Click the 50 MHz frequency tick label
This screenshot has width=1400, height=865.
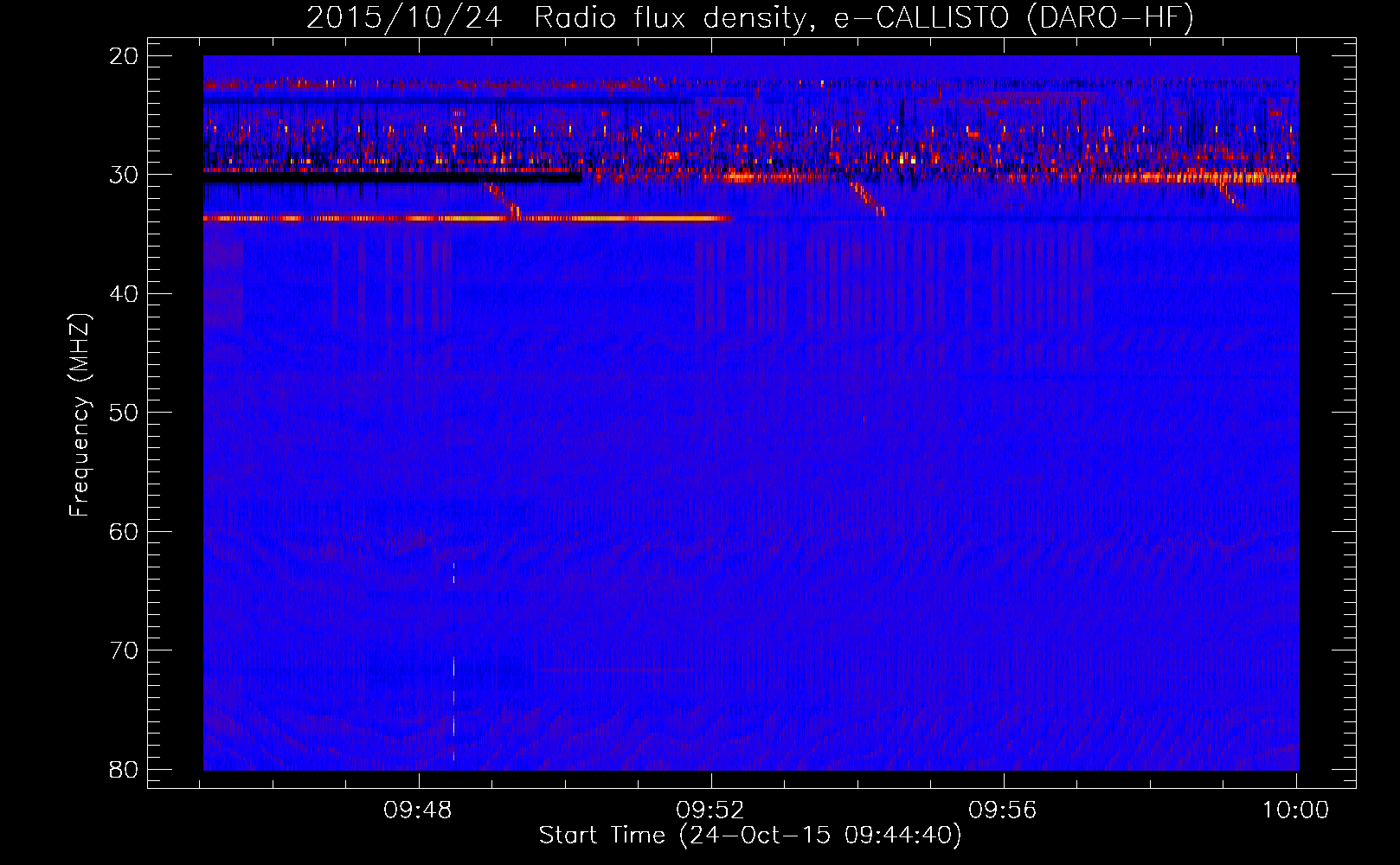[125, 413]
